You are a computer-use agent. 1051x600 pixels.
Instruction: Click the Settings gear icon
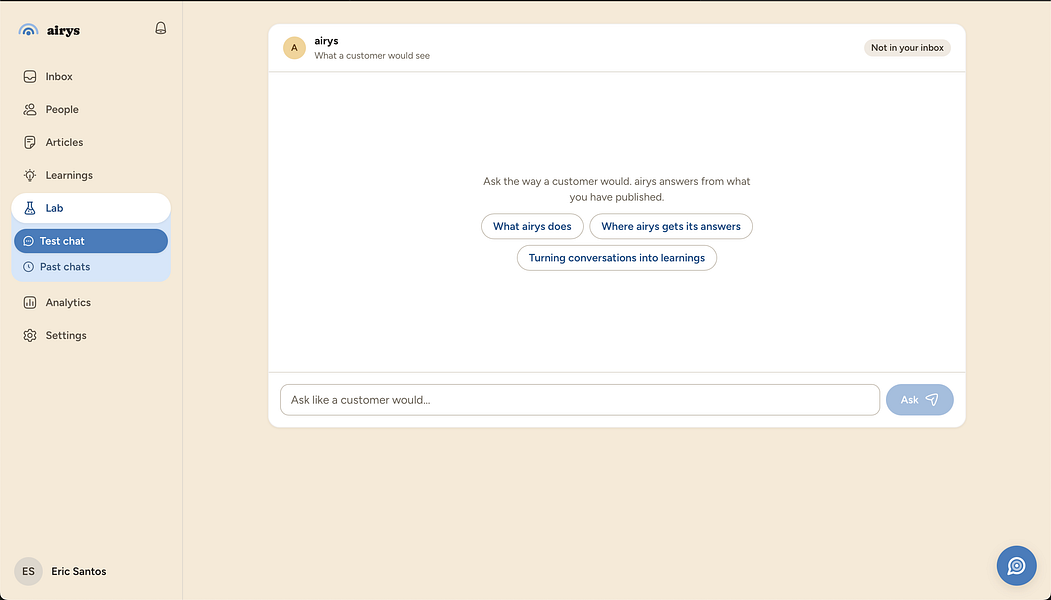(29, 335)
